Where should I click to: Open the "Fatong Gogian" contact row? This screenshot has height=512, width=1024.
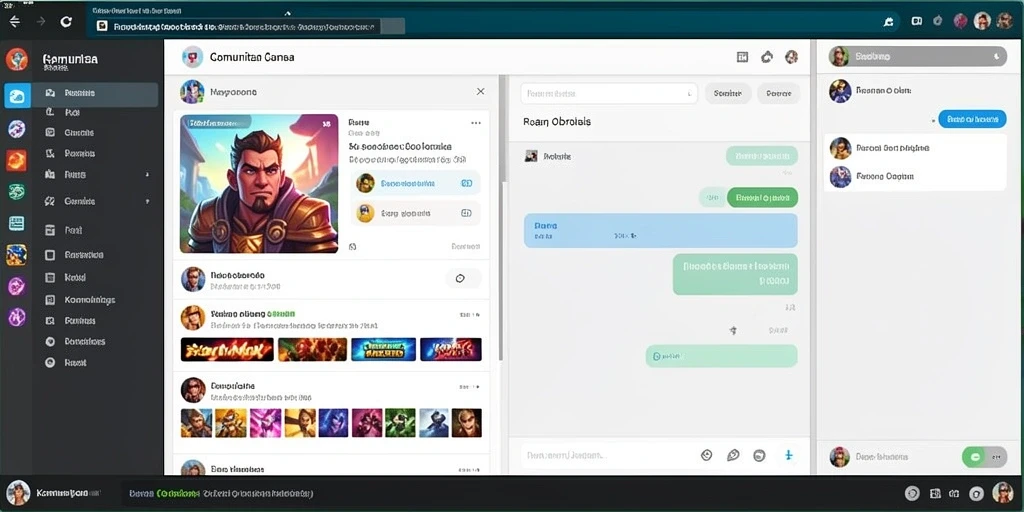click(x=915, y=176)
